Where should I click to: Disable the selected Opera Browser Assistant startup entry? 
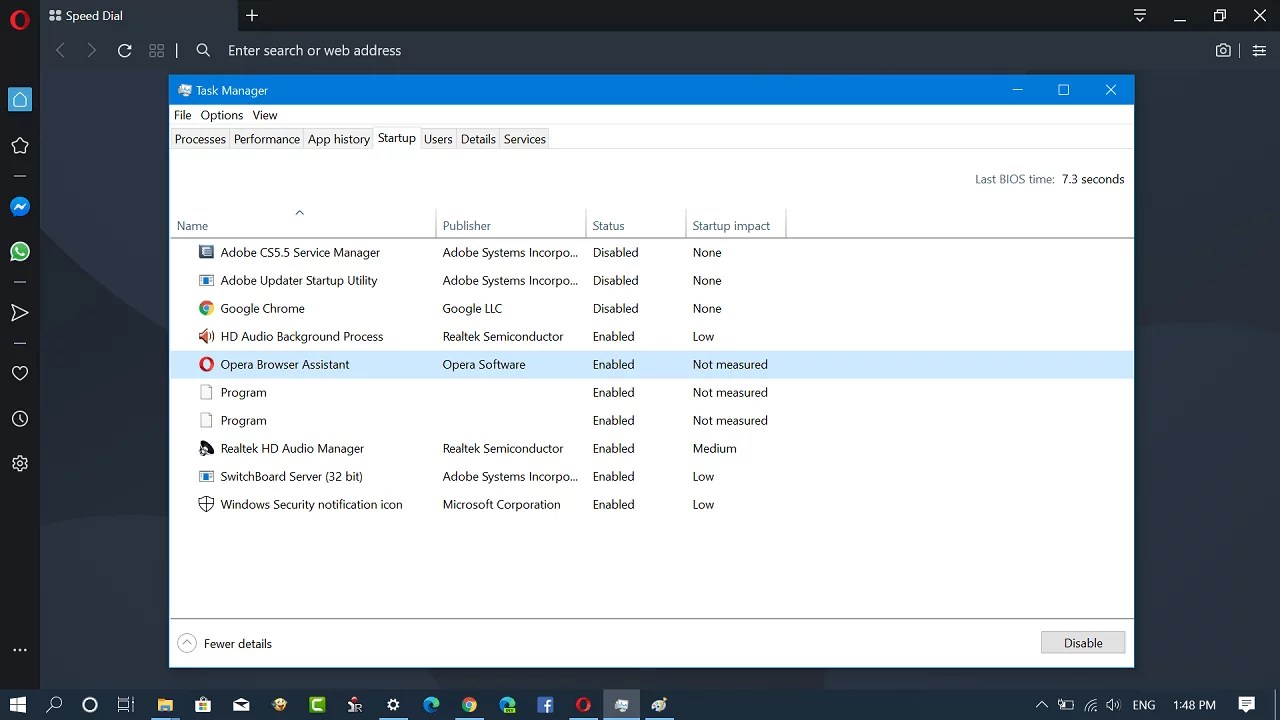1083,642
